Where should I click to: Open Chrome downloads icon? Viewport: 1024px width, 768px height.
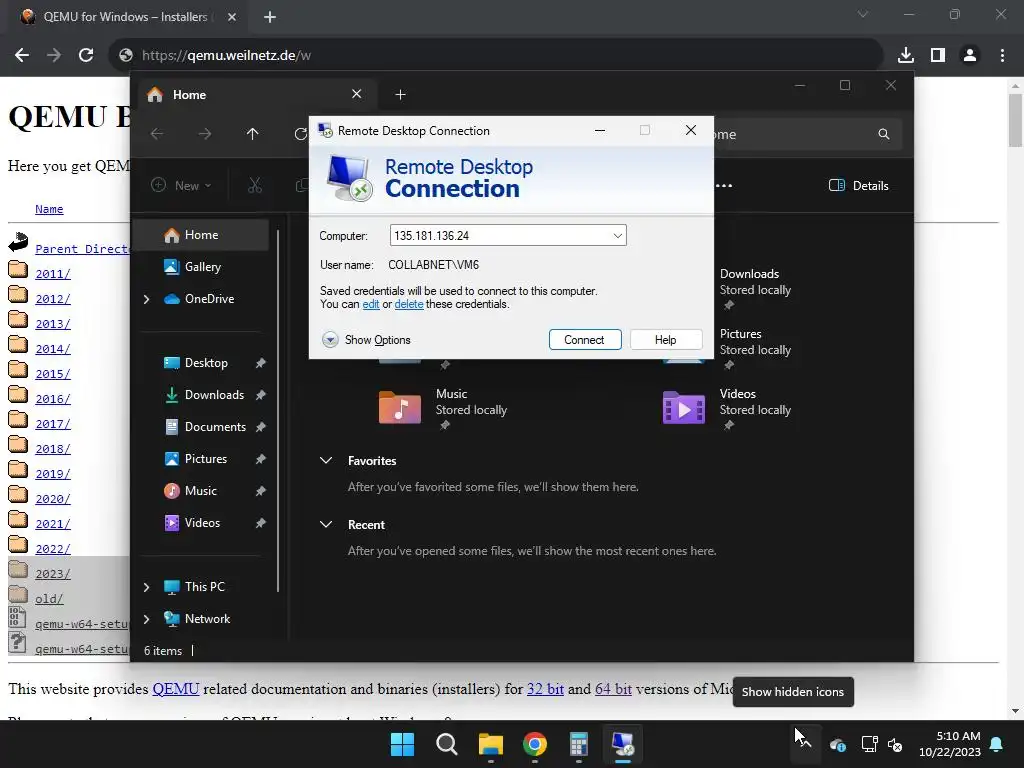(905, 55)
